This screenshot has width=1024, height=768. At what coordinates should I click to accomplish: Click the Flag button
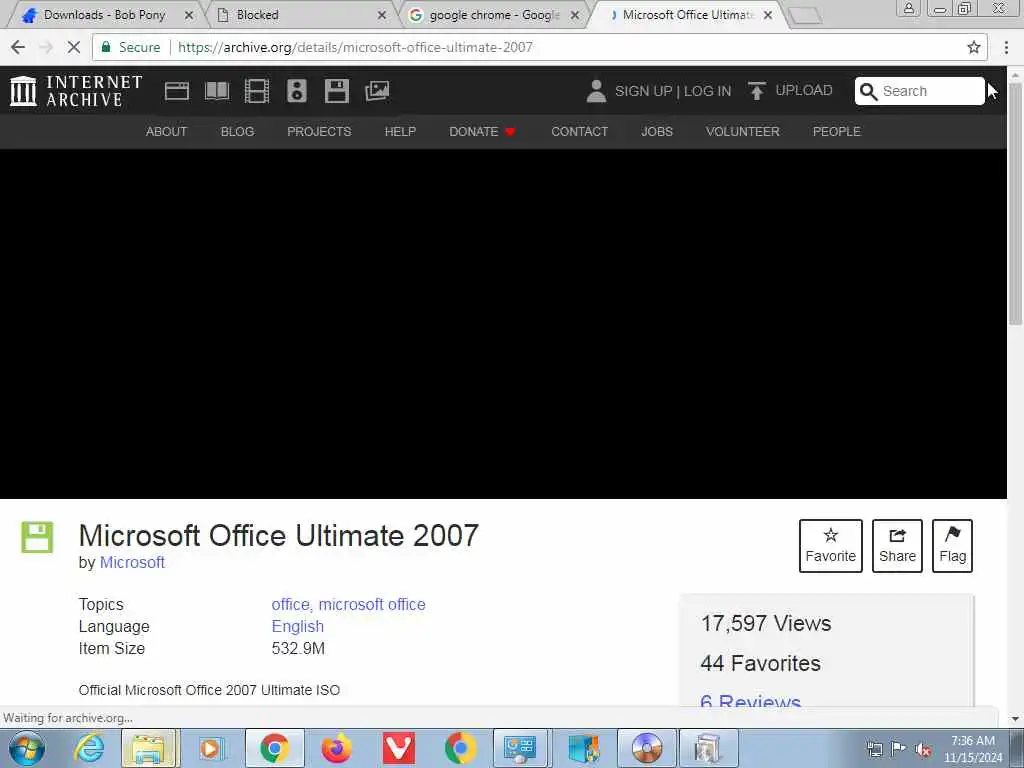pyautogui.click(x=952, y=546)
